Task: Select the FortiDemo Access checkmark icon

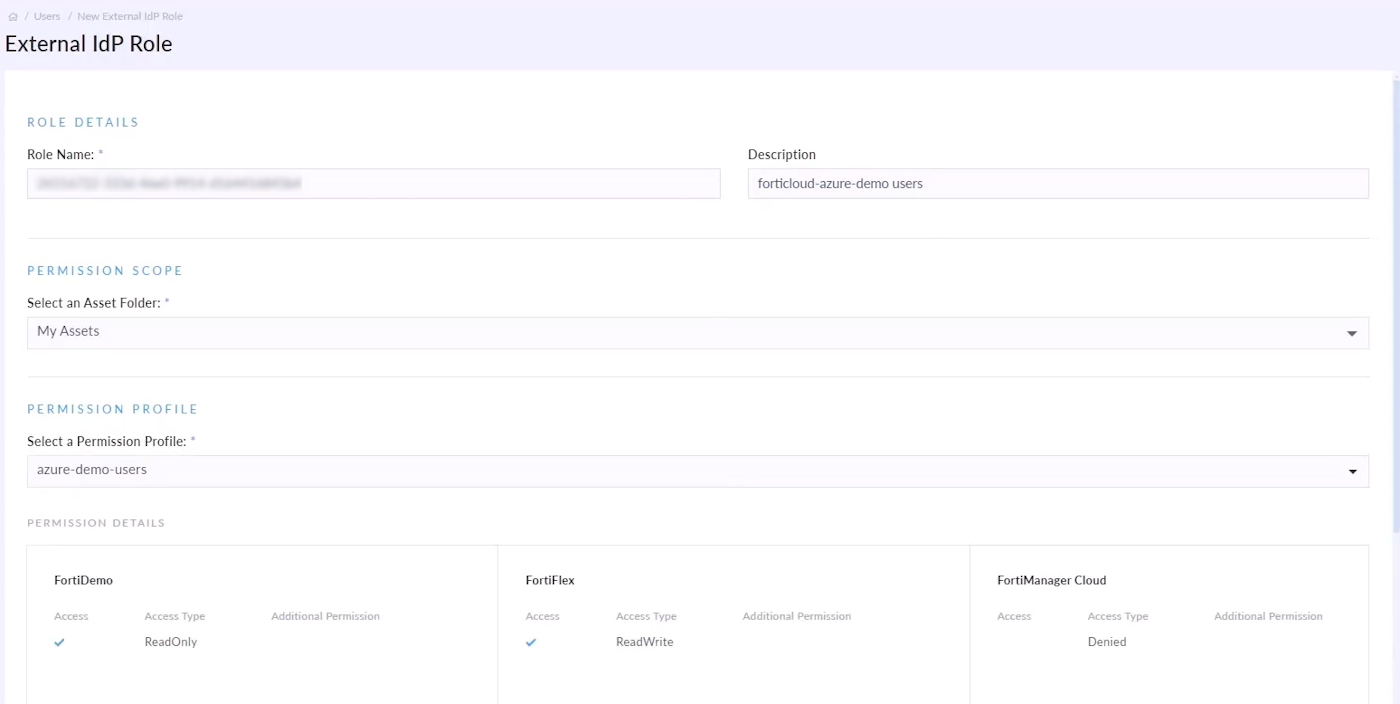Action: tap(59, 642)
